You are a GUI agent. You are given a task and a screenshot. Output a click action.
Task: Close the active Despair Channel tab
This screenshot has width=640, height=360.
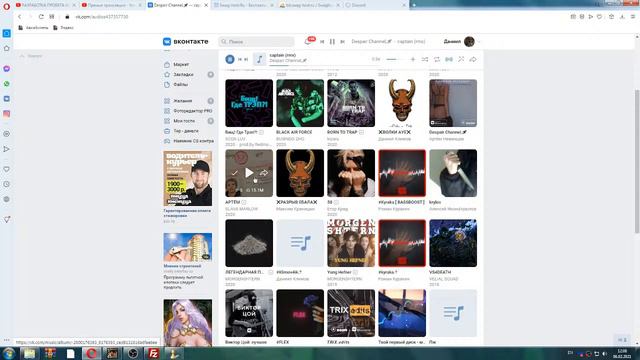point(206,5)
